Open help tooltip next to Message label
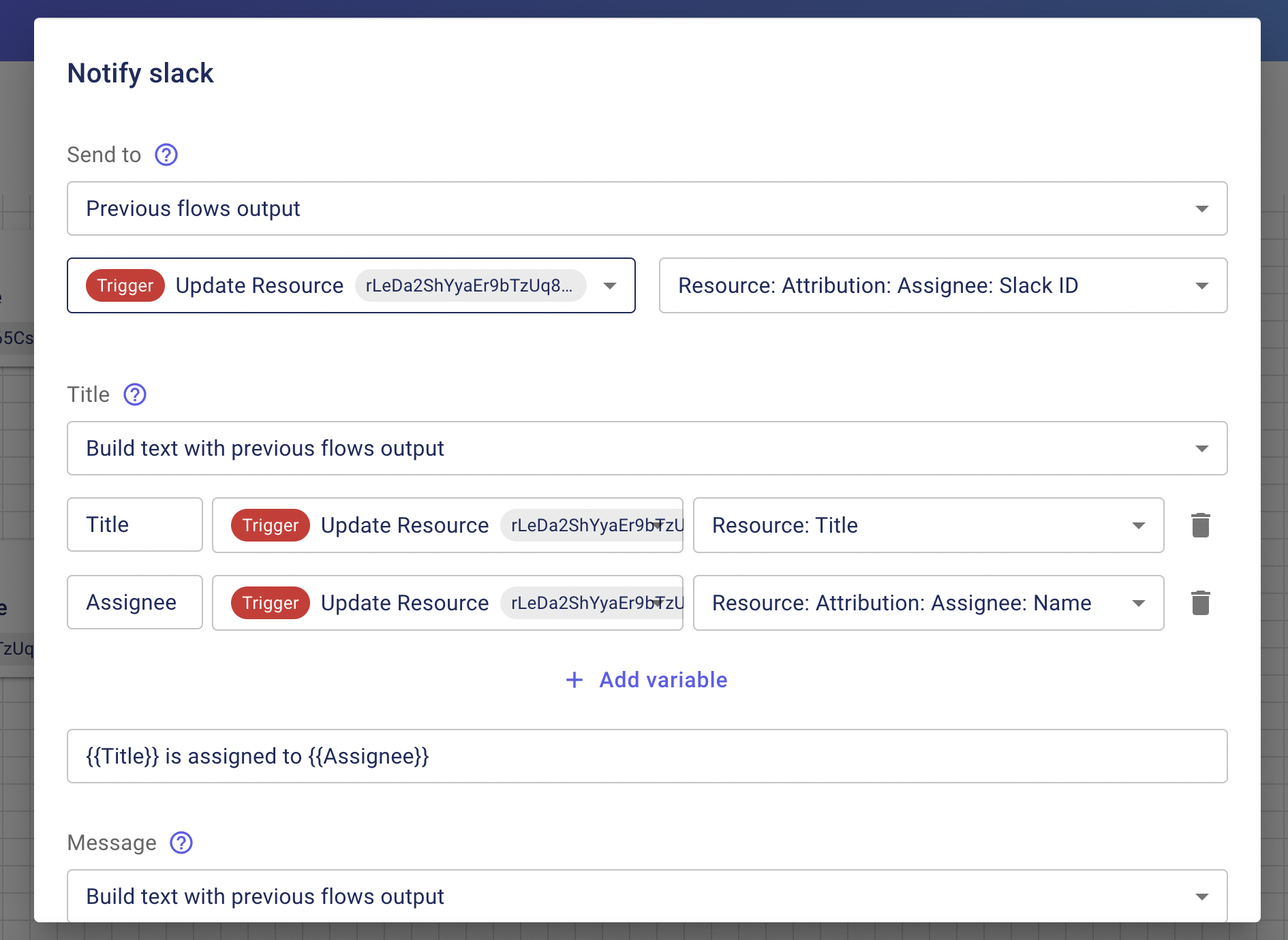 click(x=181, y=843)
